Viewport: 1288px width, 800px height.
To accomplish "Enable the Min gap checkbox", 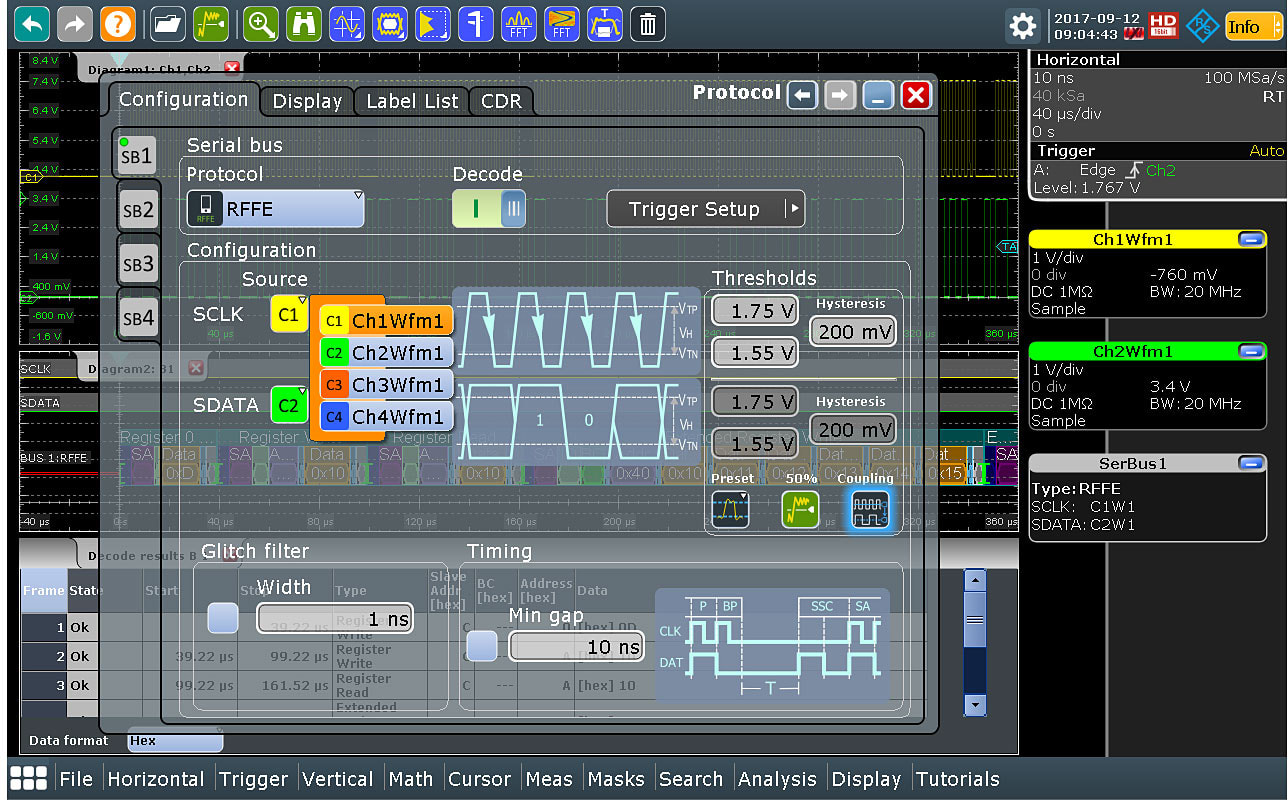I will coord(482,646).
